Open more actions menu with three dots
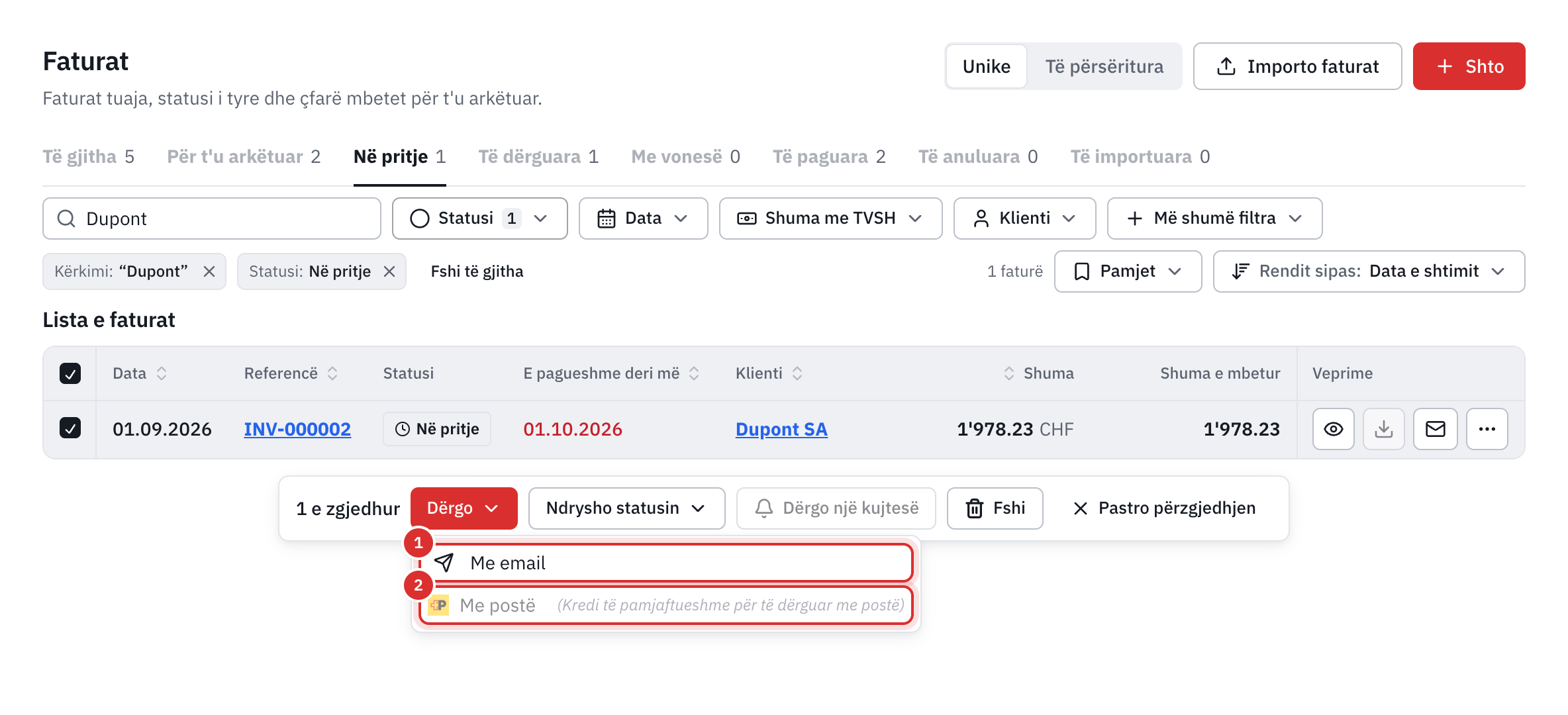Viewport: 1568px width, 715px height. click(x=1487, y=429)
